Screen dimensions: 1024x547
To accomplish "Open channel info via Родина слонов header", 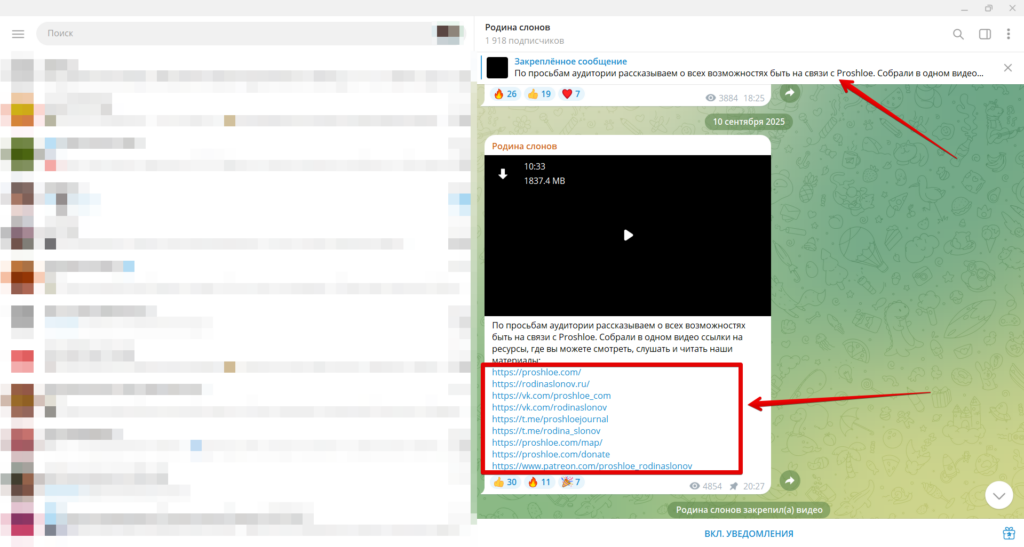I will (x=518, y=27).
